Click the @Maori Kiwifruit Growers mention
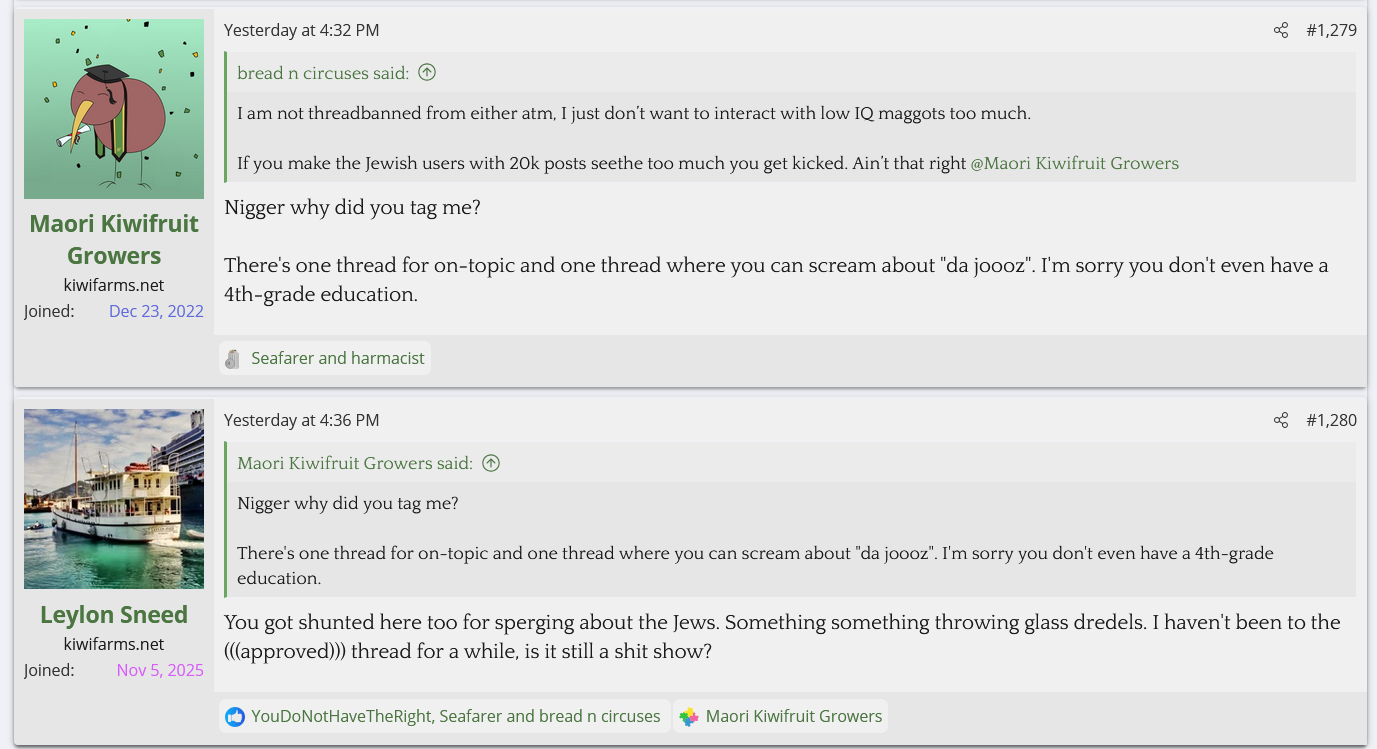 click(x=1074, y=163)
